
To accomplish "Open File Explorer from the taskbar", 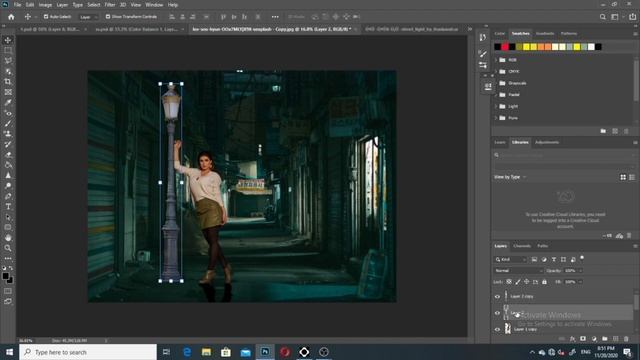I will pos(207,352).
